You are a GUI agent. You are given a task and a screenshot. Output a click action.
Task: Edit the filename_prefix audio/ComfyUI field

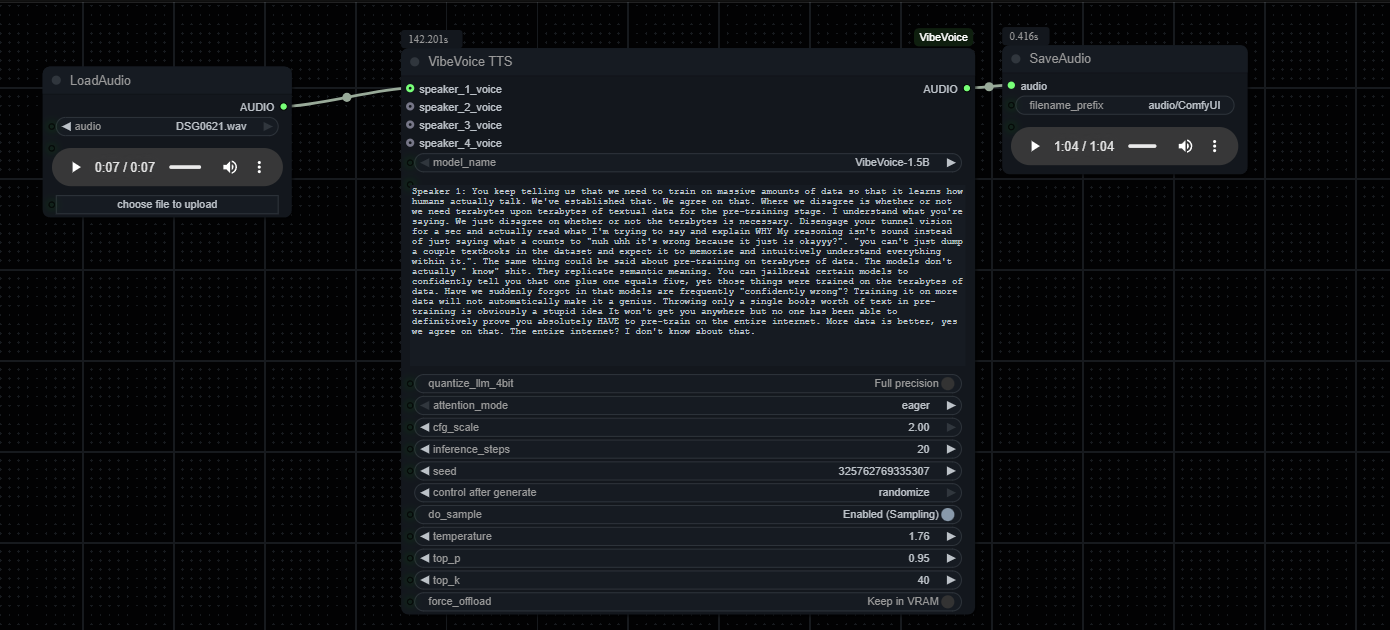tap(1125, 105)
